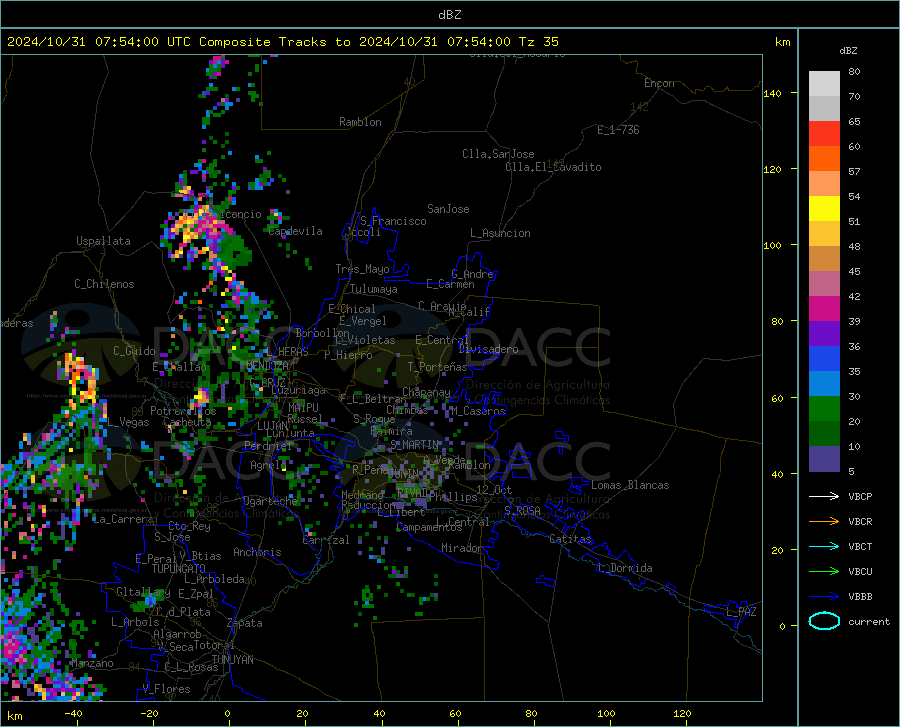Select the orange swatch between 60 and 57

[x=824, y=159]
